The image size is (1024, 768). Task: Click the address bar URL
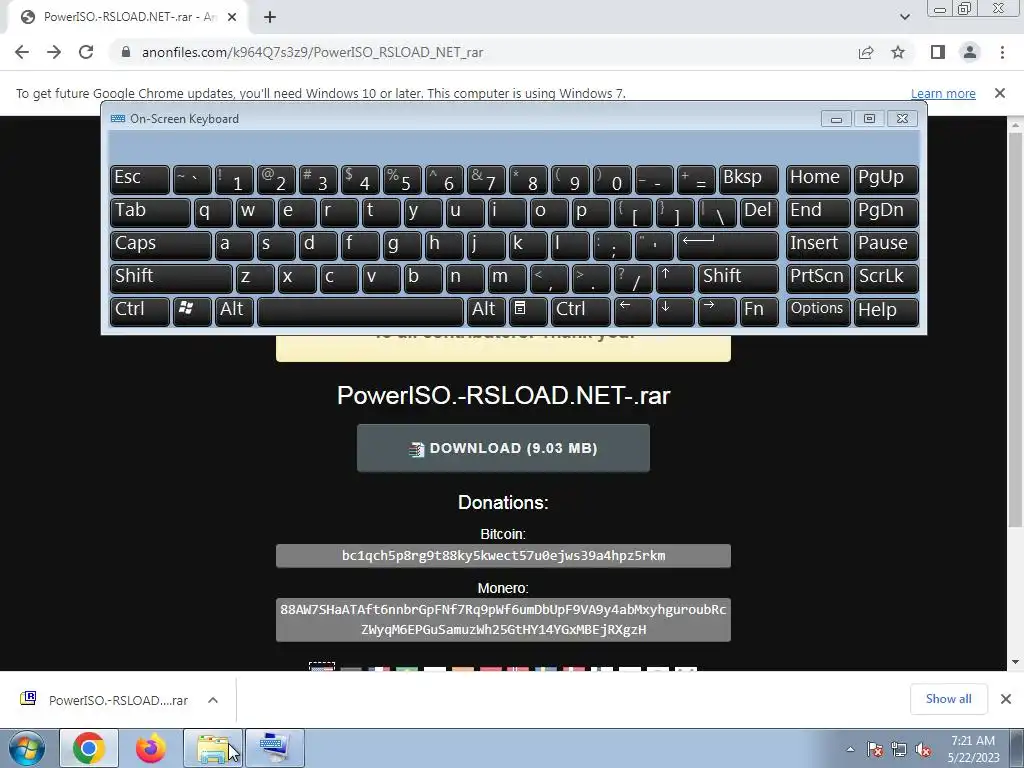click(x=312, y=52)
